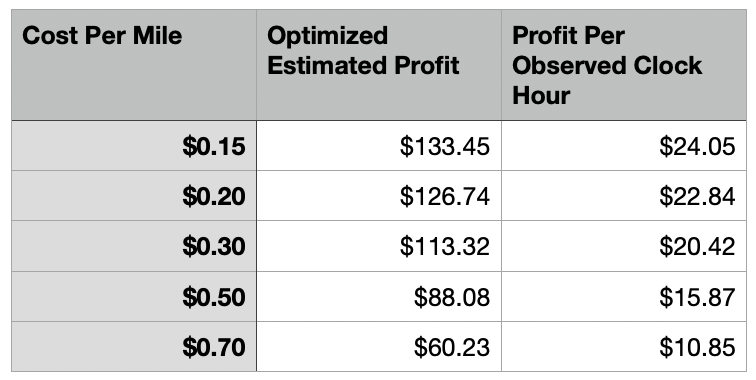The image size is (756, 380).
Task: Click the word Hour in third header
Action: tap(541, 95)
